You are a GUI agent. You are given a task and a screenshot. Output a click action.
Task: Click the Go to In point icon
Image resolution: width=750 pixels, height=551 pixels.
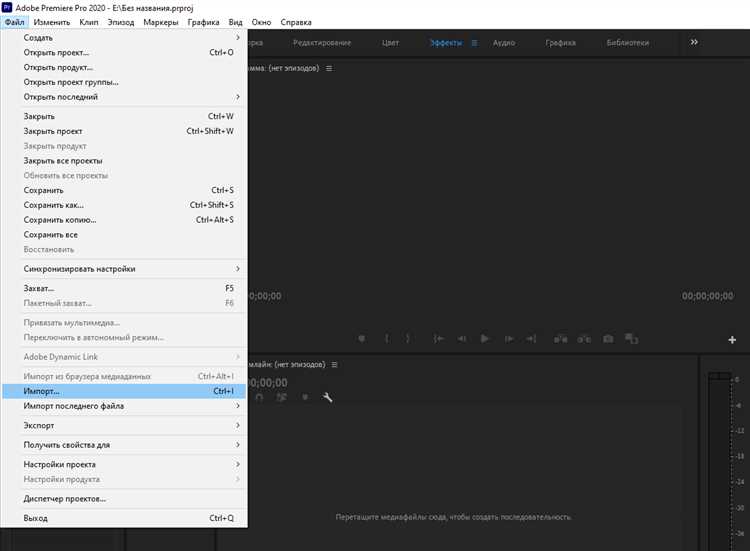[438, 339]
